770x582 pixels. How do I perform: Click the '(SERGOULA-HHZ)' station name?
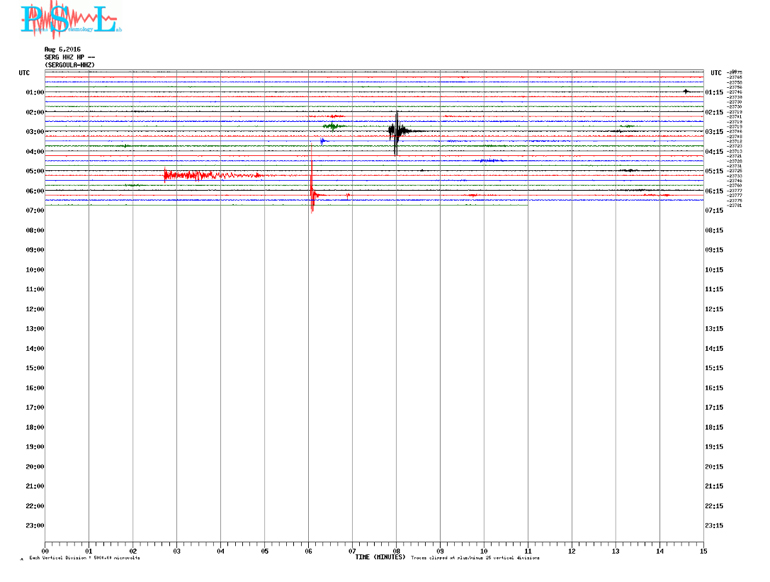(x=70, y=65)
